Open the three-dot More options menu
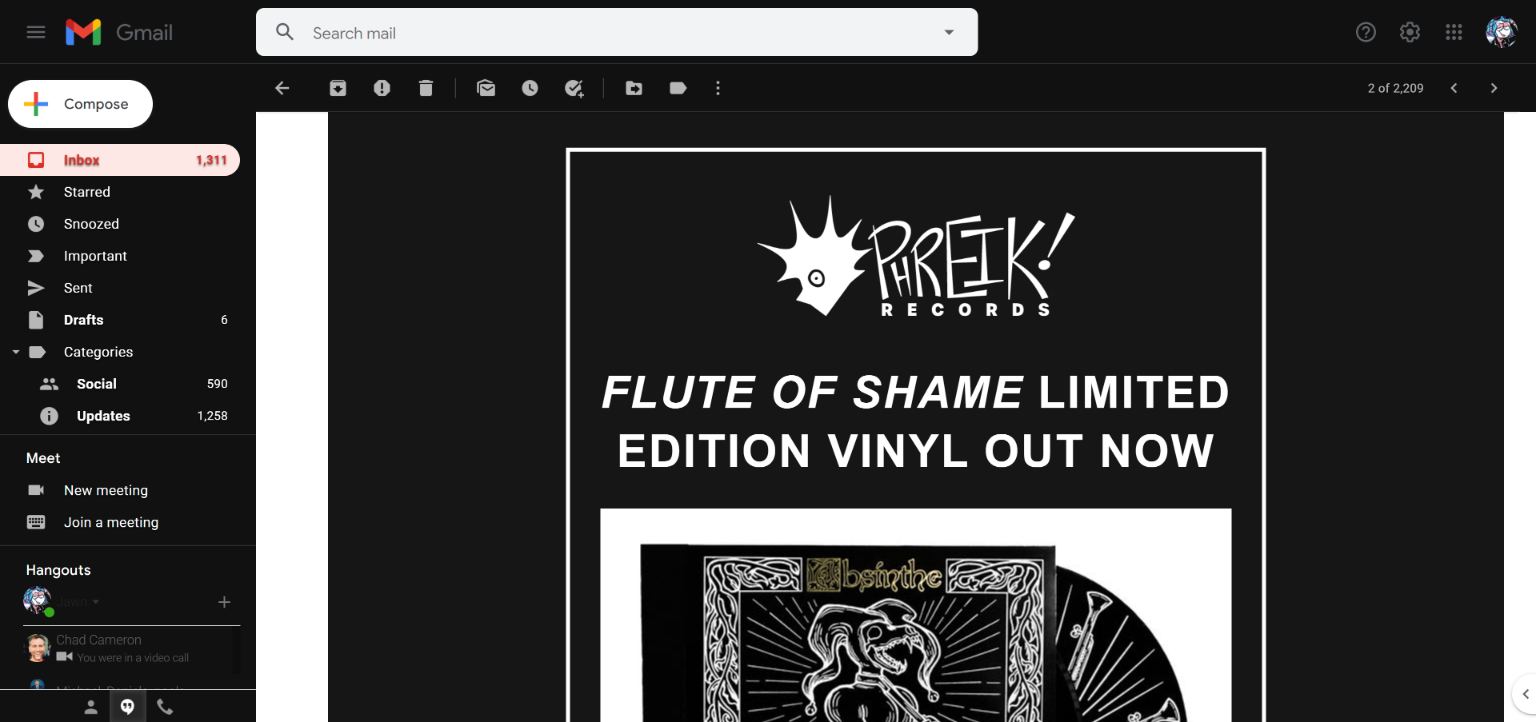The width and height of the screenshot is (1536, 722). click(x=718, y=88)
